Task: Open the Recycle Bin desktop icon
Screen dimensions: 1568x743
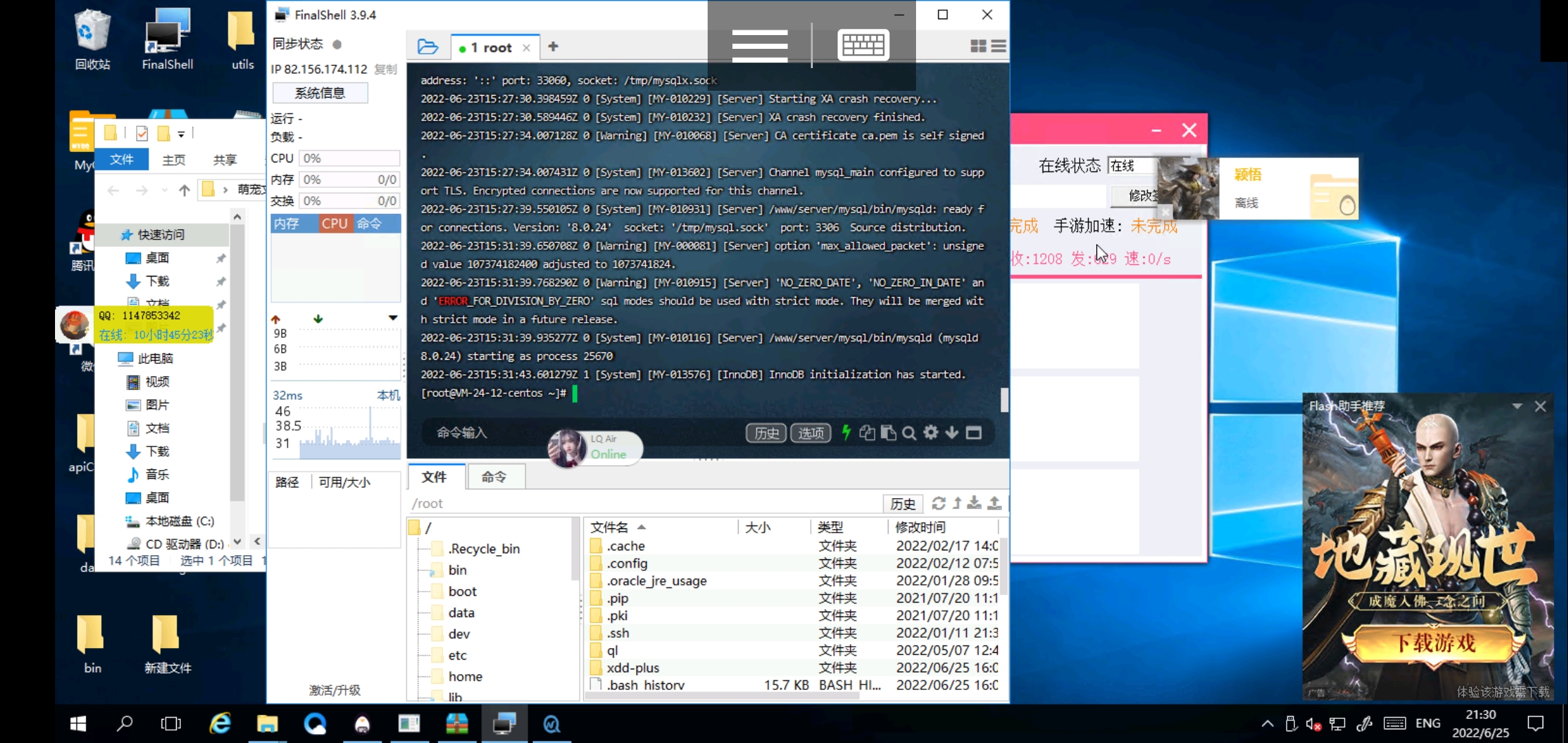Action: (x=92, y=39)
